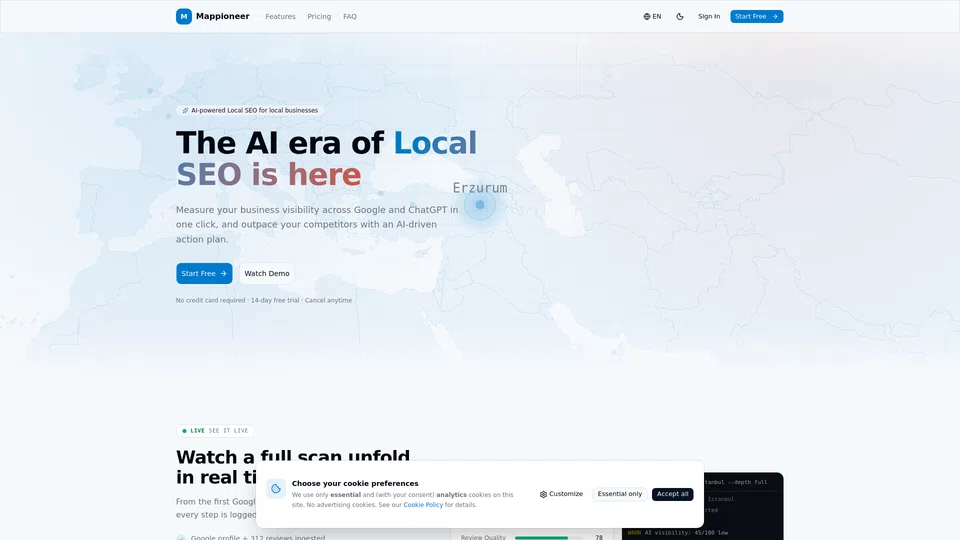The image size is (960, 540).
Task: Click the terminal demo panel
Action: pyautogui.click(x=744, y=506)
